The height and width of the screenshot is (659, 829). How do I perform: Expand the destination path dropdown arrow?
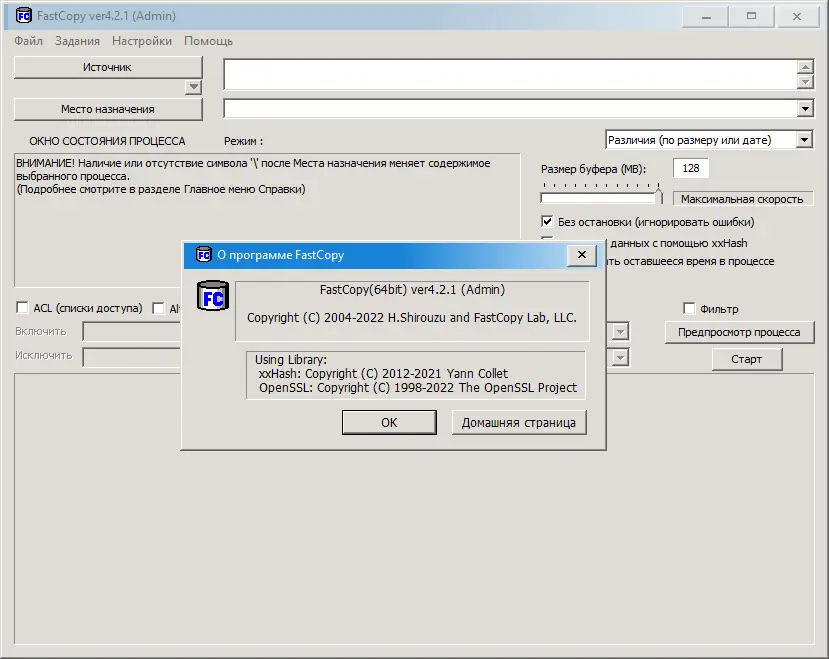pos(805,109)
